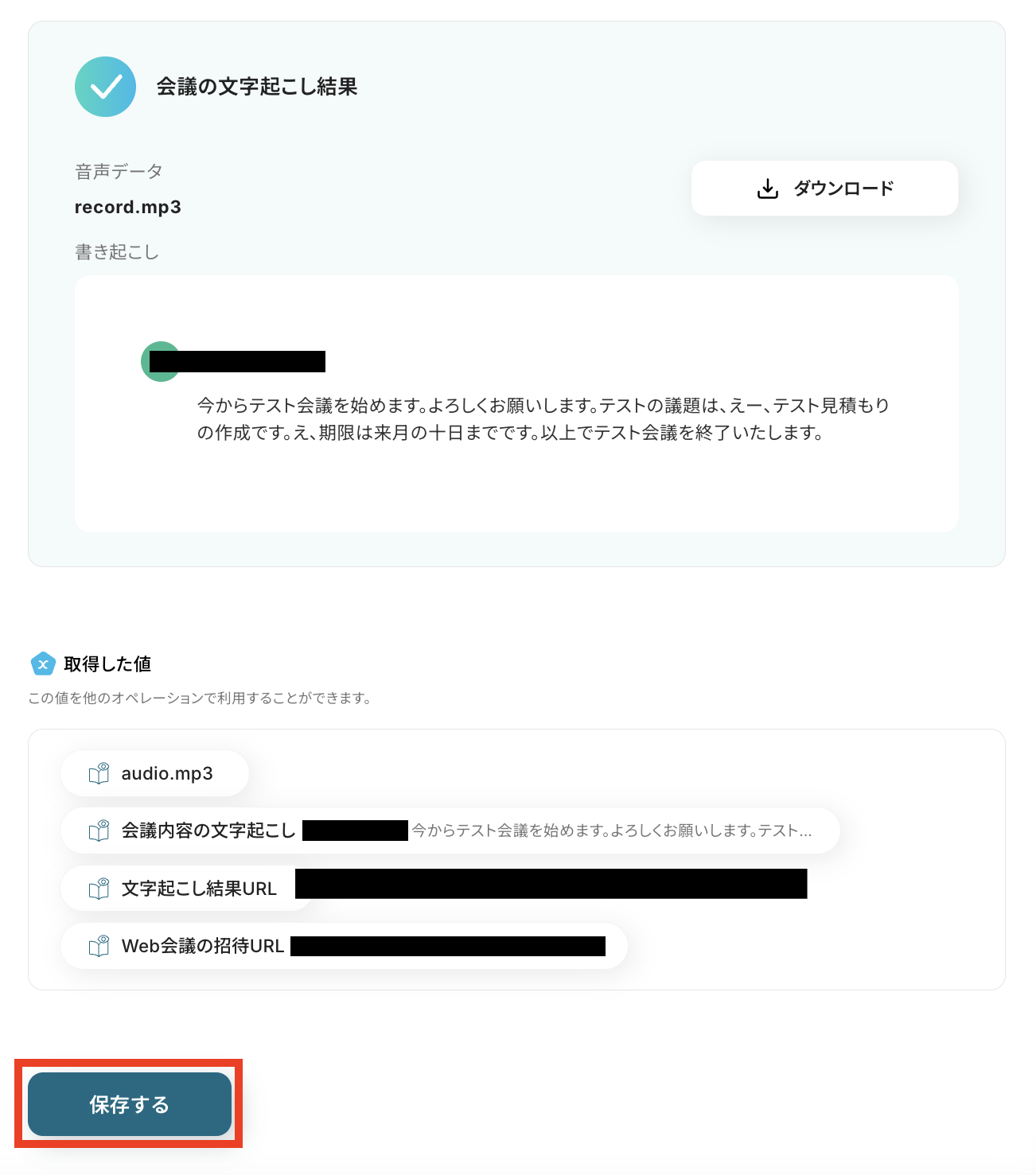This screenshot has height=1175, width=1036.
Task: Select the 会議内容の文字起こし value chip
Action: (450, 831)
